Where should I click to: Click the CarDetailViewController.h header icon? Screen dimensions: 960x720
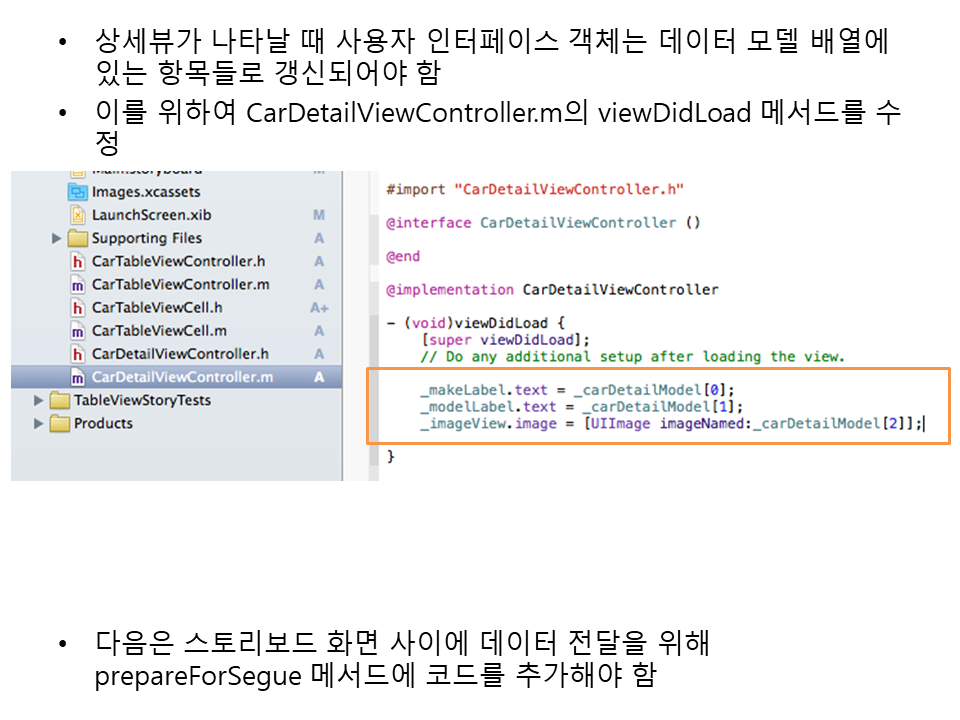(77, 354)
